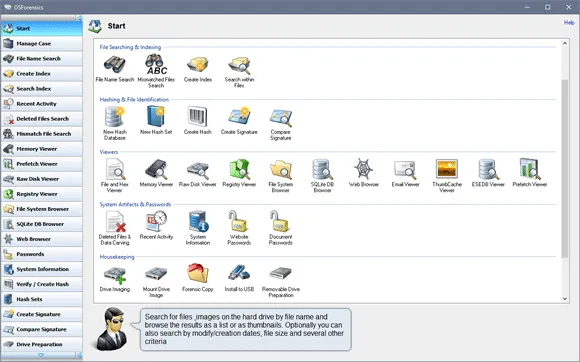Open Removable Drive Preparation icon
Image resolution: width=580 pixels, height=362 pixels.
281,274
